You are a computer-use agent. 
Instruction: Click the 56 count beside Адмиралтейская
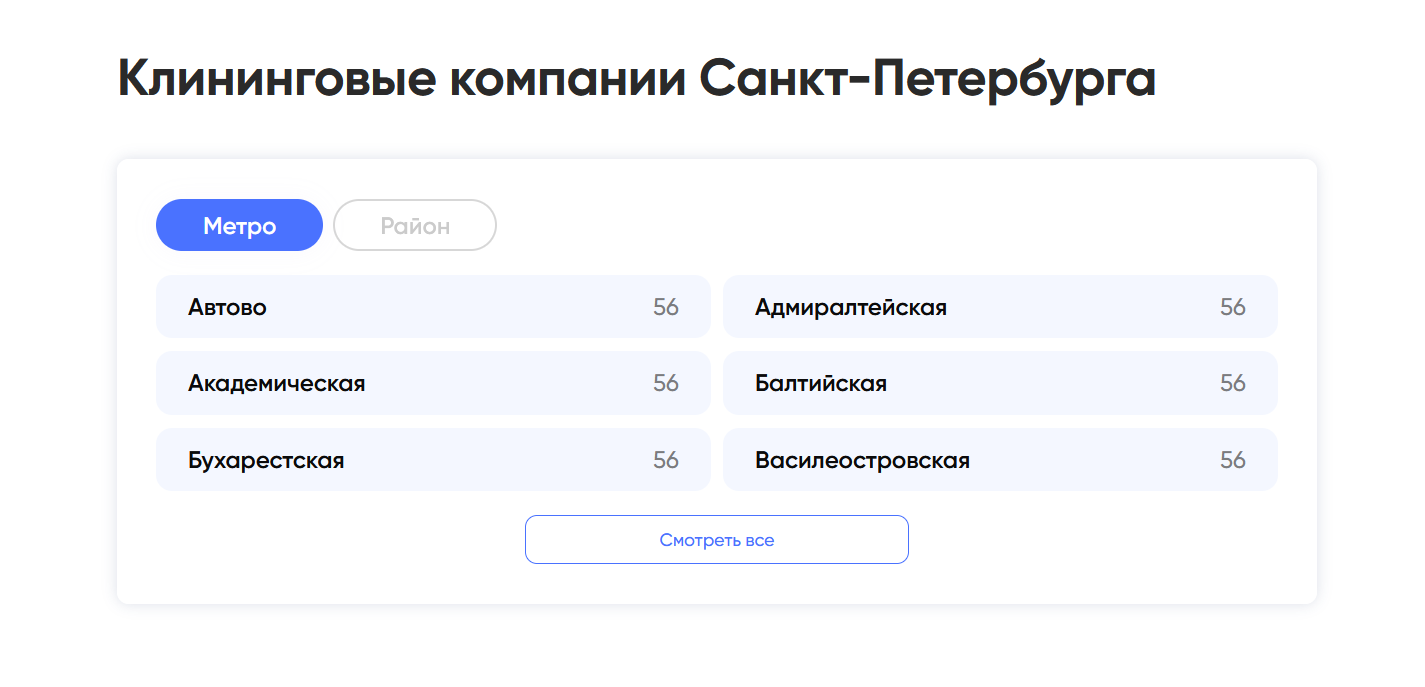click(1233, 307)
